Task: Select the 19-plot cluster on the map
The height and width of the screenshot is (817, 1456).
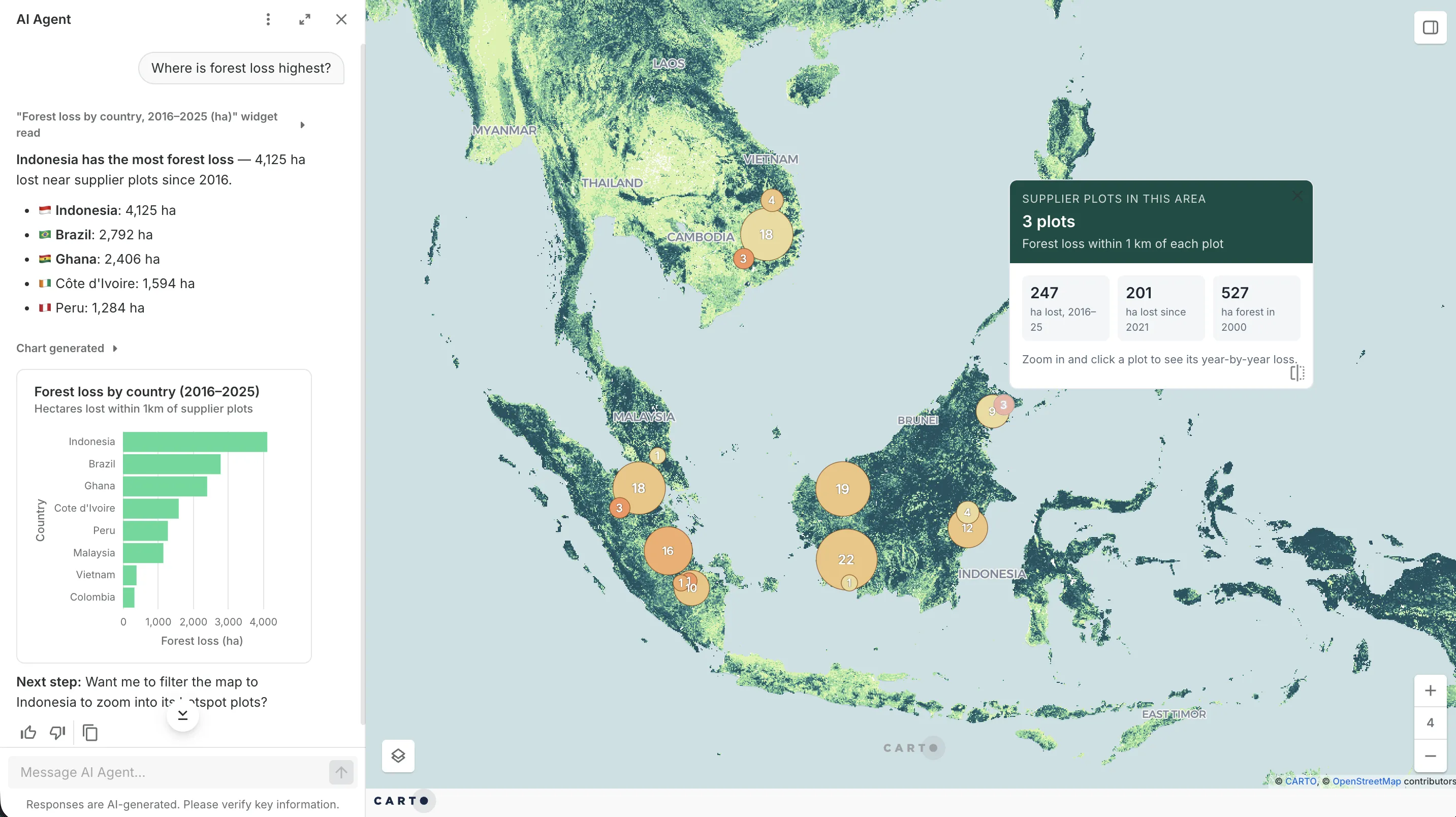Action: point(842,489)
